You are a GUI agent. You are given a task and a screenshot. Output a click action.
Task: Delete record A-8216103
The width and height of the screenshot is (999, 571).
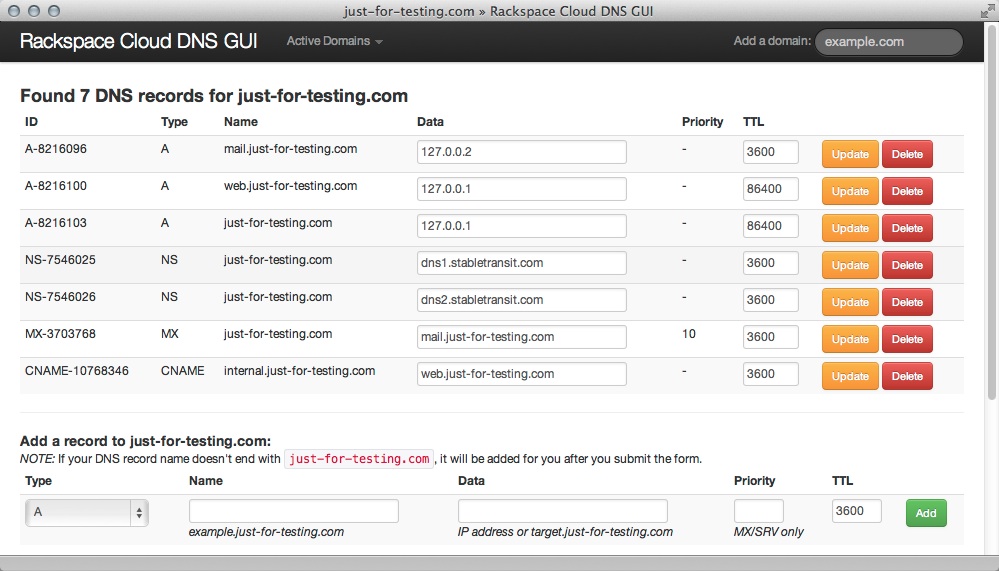tap(907, 228)
